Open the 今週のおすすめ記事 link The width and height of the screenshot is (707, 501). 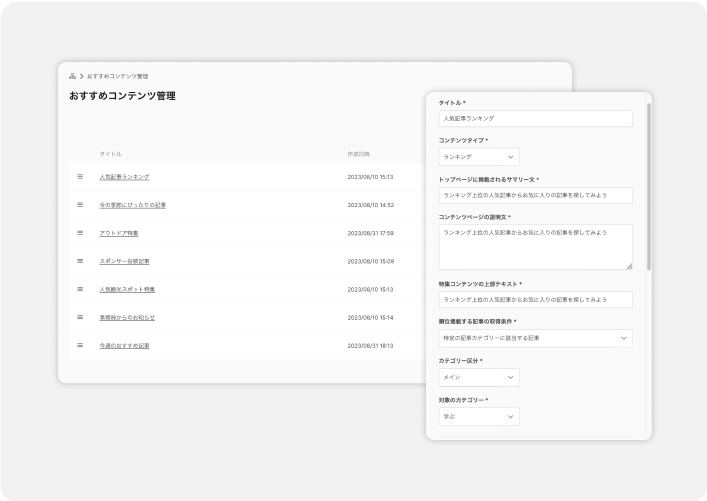[124, 345]
